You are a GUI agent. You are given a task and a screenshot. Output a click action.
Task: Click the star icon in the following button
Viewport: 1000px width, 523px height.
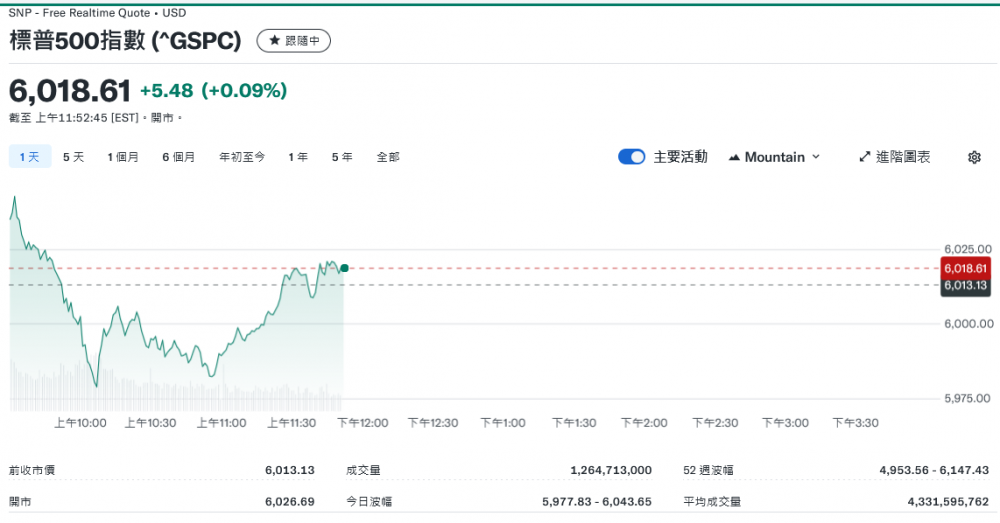pyautogui.click(x=274, y=41)
